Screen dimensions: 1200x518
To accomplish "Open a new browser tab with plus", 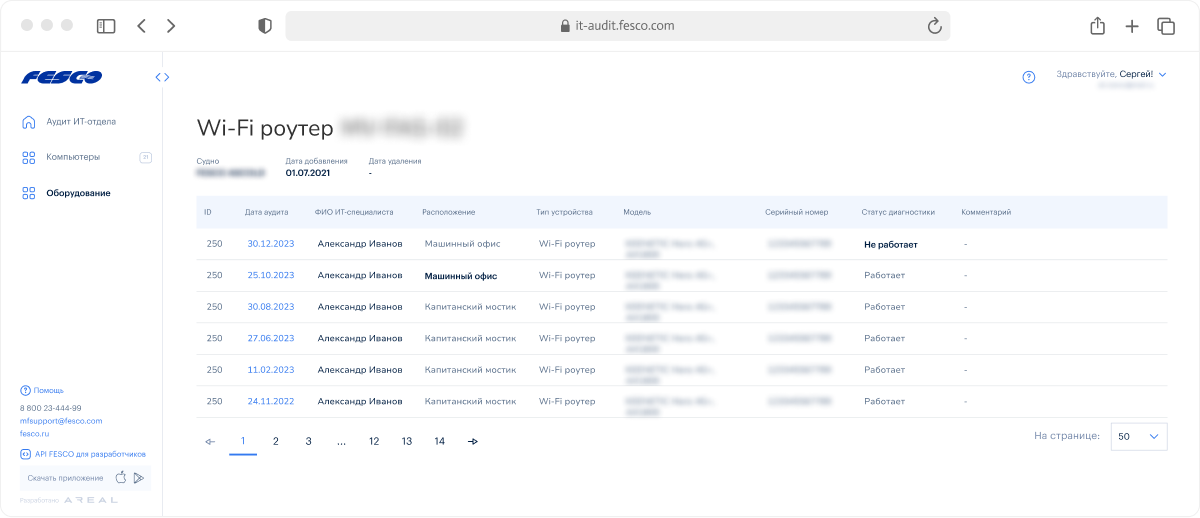I will coord(1132,26).
